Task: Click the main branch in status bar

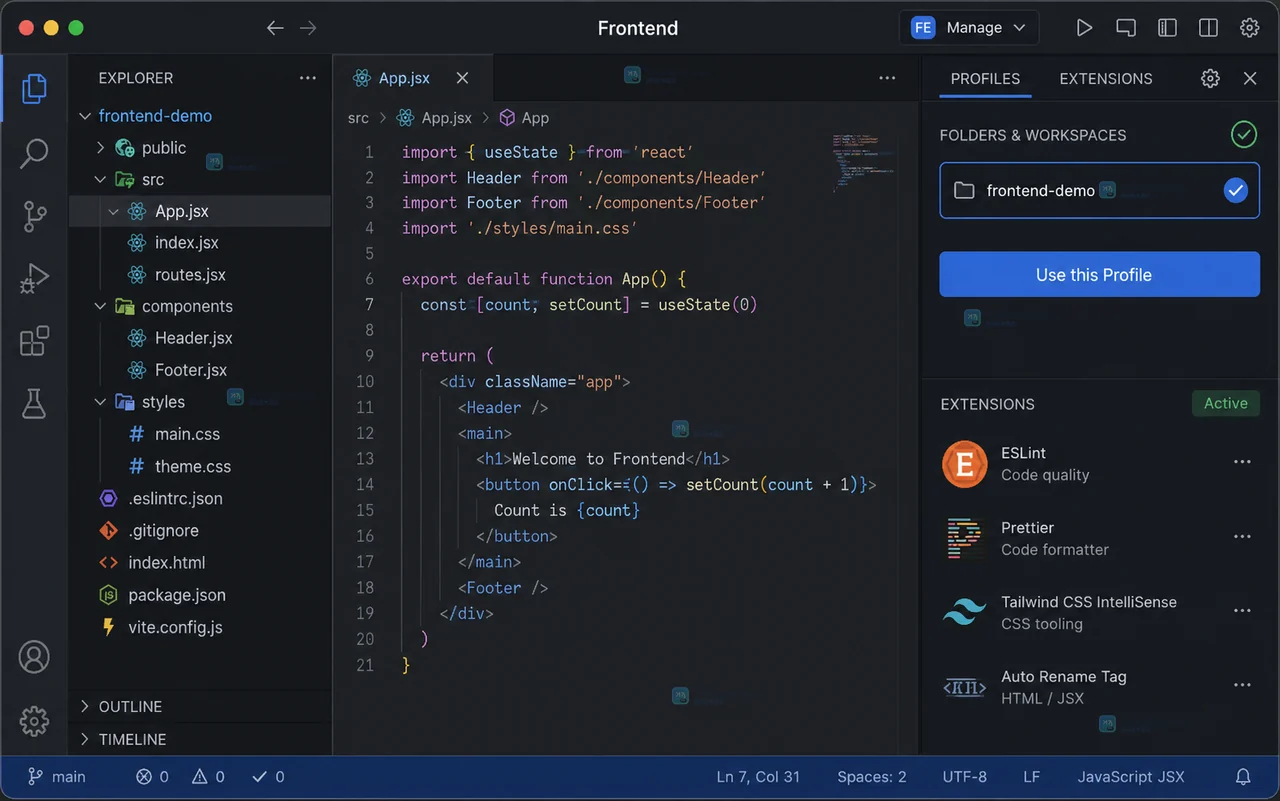Action: [56, 777]
